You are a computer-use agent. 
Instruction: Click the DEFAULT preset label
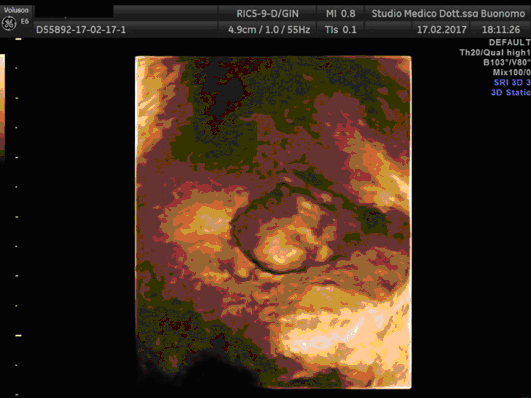click(509, 42)
